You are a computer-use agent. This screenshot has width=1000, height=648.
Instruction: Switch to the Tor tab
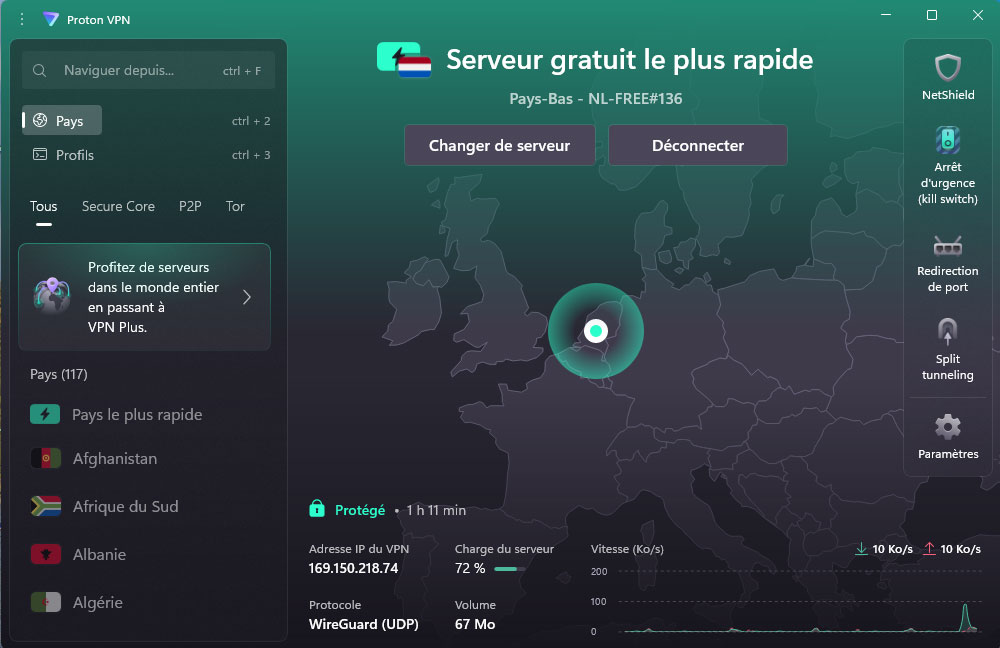(x=235, y=206)
